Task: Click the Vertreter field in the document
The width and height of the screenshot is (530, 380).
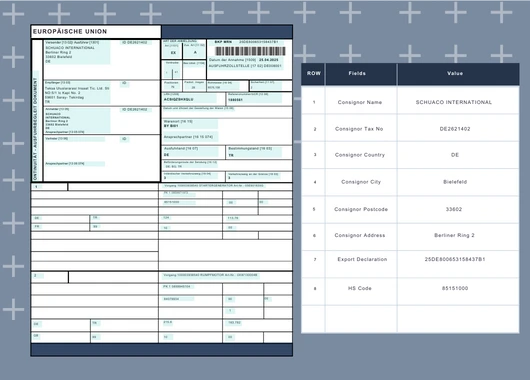Action: pos(74,139)
